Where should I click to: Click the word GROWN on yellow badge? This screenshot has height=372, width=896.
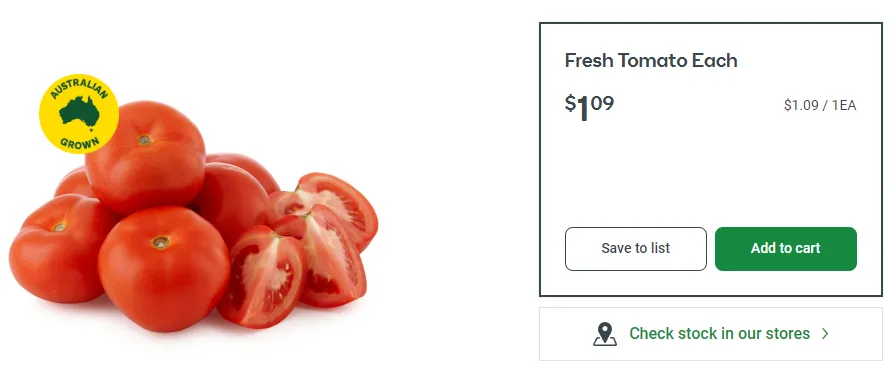click(x=79, y=143)
